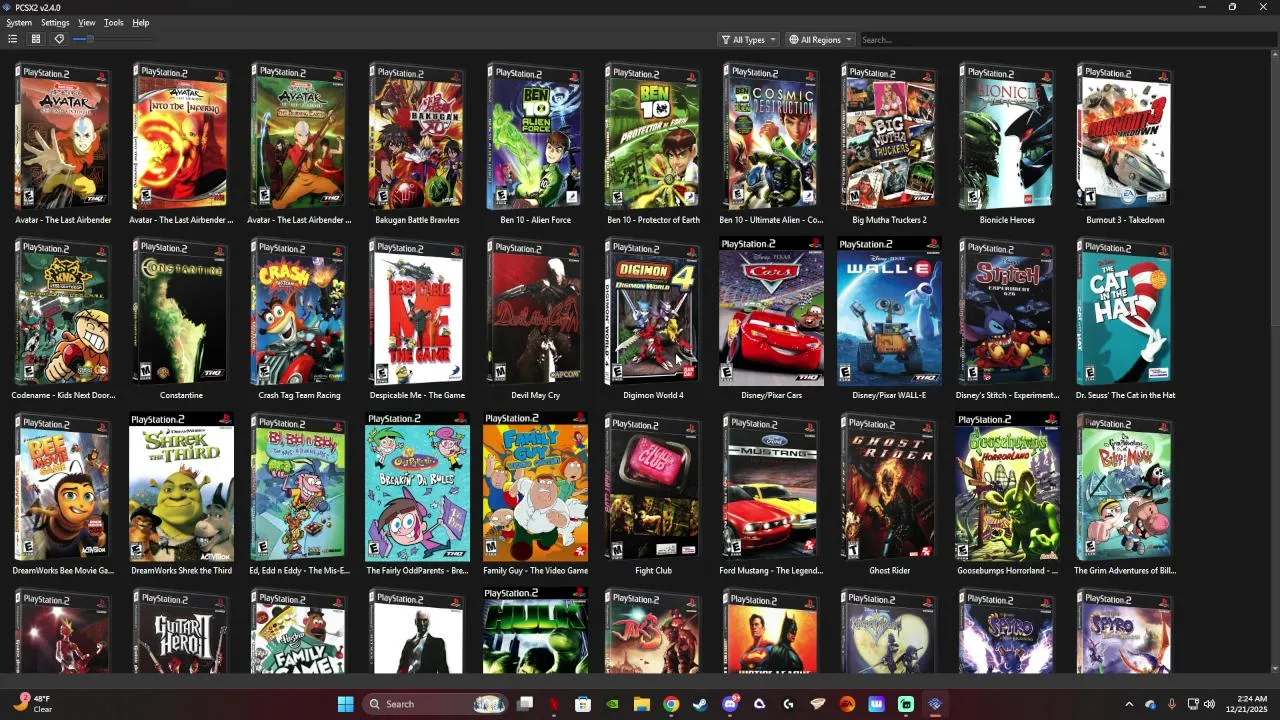Open the All Types filter dropdown
The height and width of the screenshot is (720, 1280).
click(748, 40)
